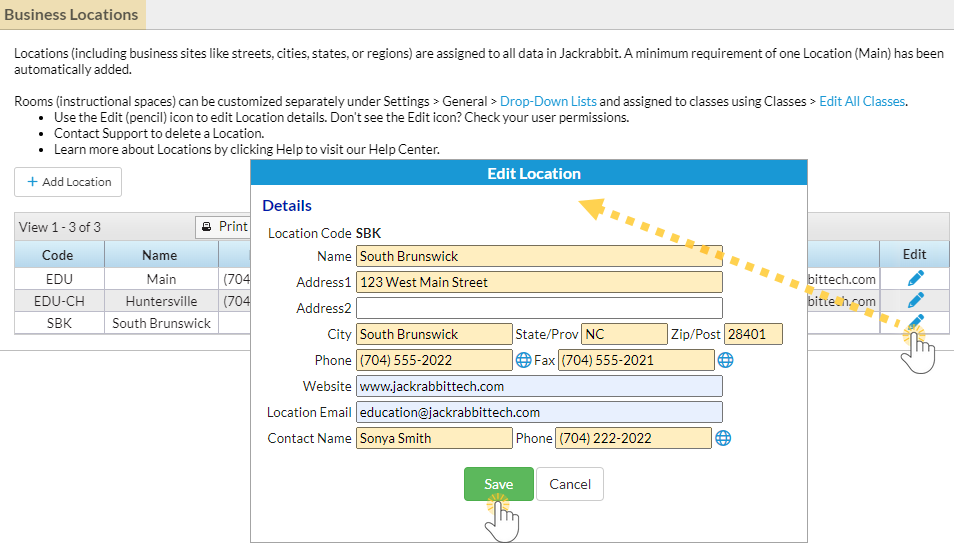
Task: Click the edit pencil for the EDU row
Action: click(x=916, y=279)
